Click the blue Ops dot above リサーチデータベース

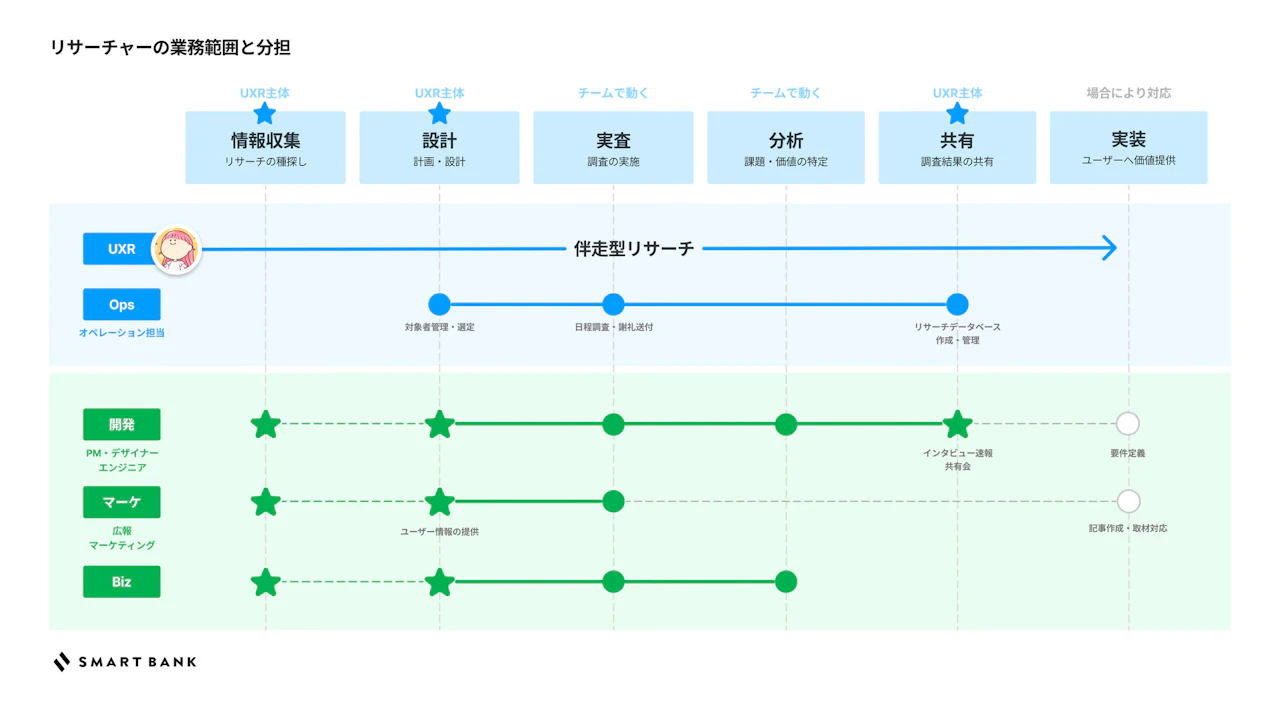(x=957, y=305)
